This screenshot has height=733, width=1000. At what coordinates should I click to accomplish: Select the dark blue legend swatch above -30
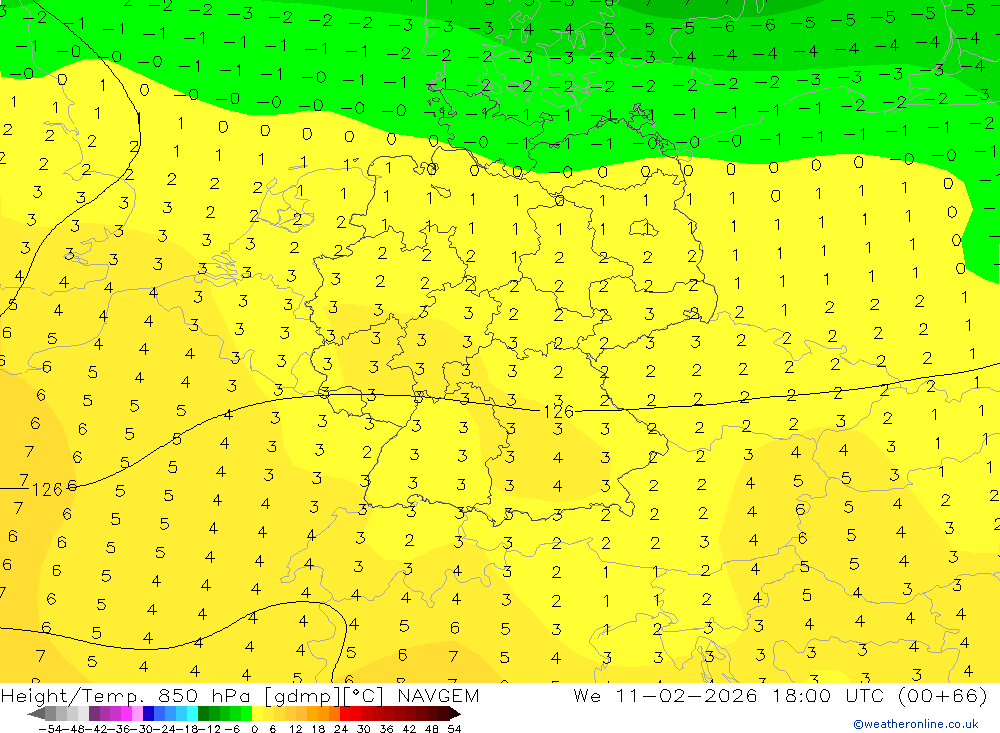(148, 713)
